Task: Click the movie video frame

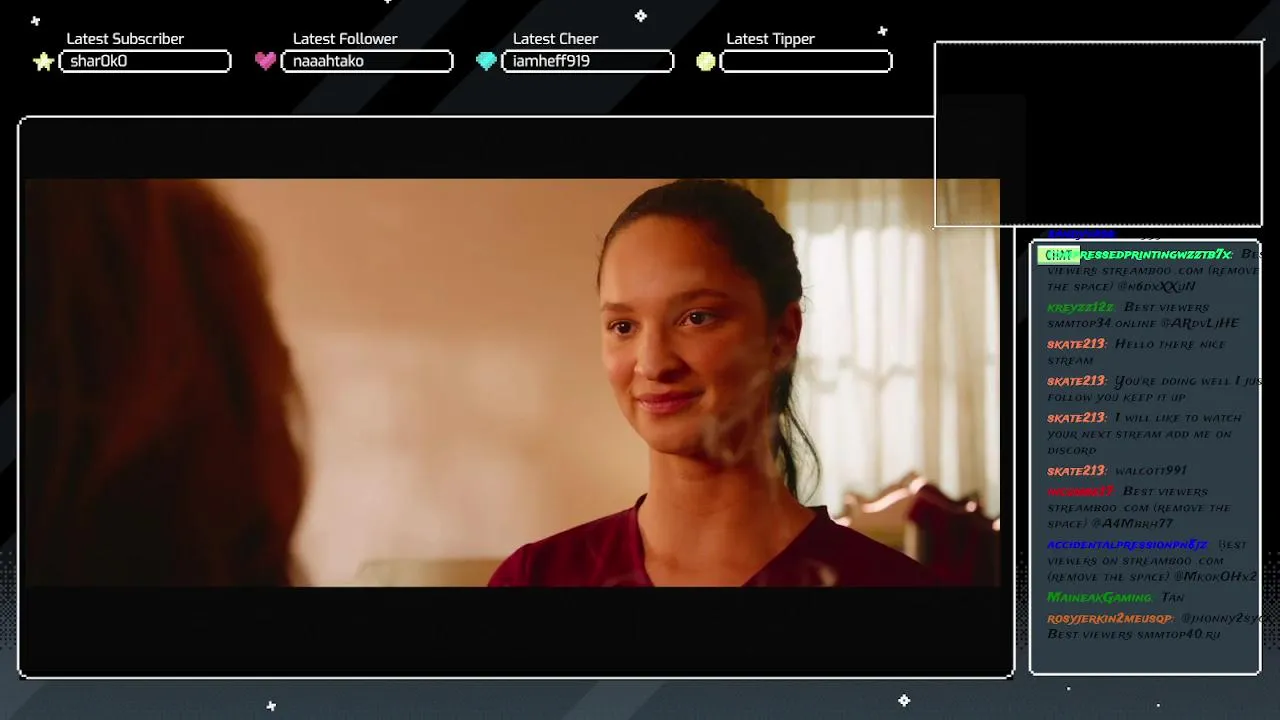Action: [511, 382]
